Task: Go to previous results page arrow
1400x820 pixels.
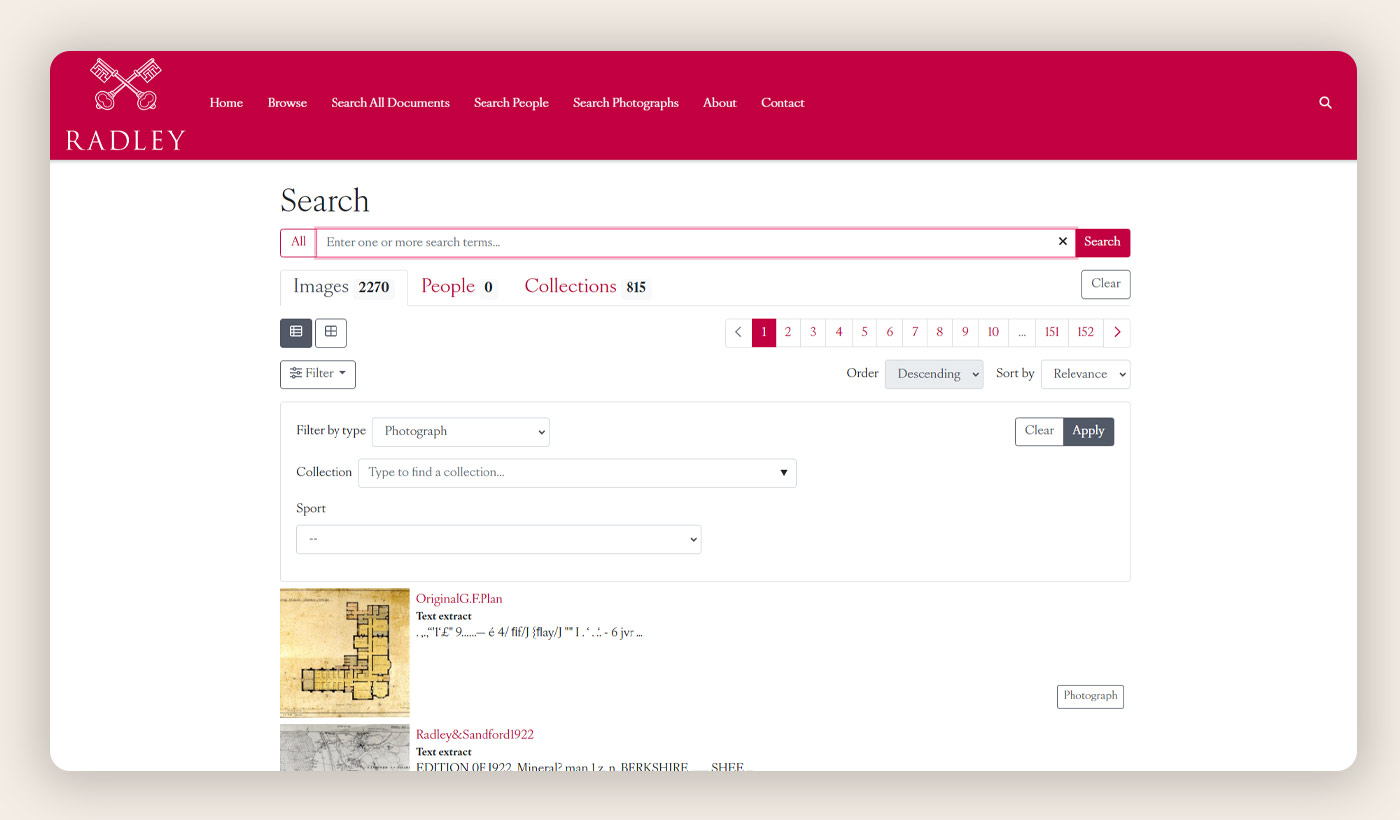Action: pyautogui.click(x=738, y=333)
